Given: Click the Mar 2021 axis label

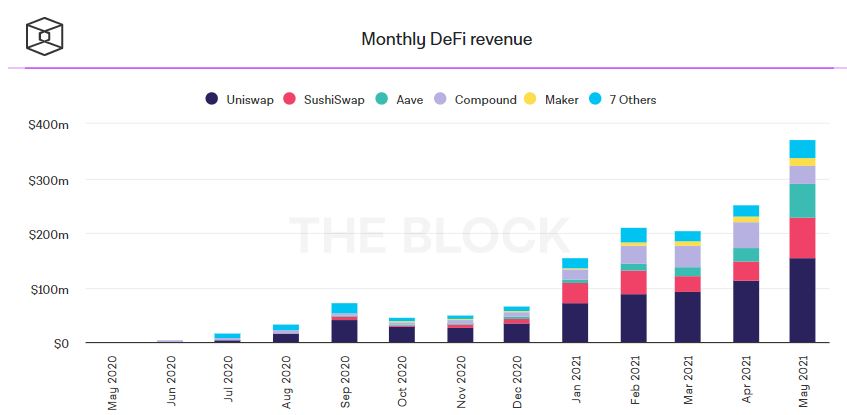Looking at the screenshot, I should [x=689, y=382].
